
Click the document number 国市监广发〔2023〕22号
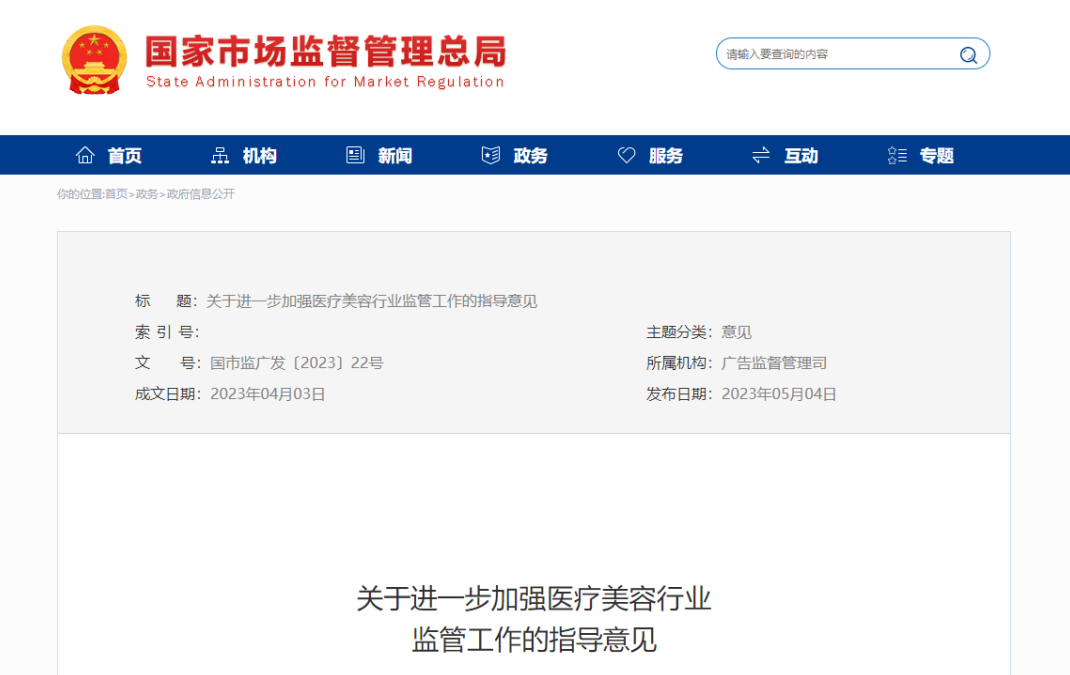point(296,363)
